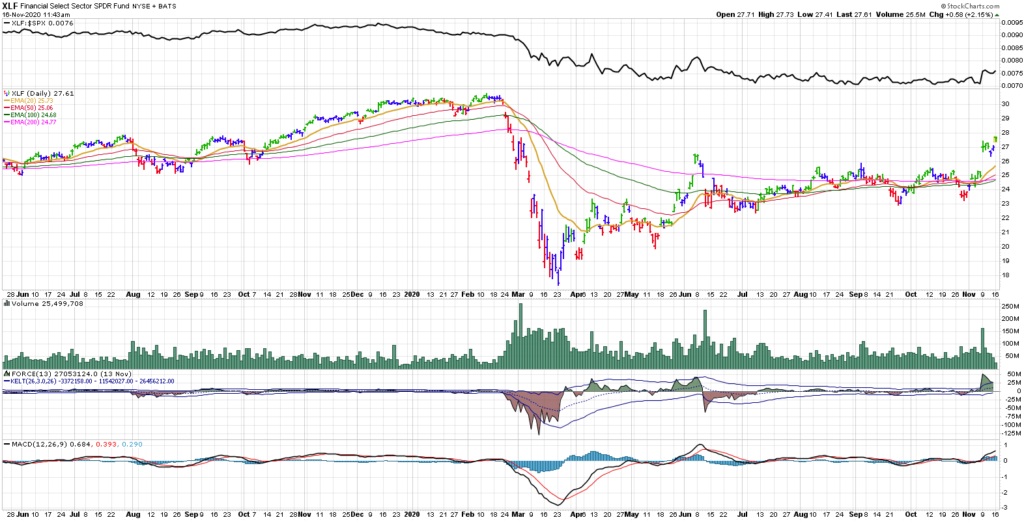
Task: Select the Low 27.41 quote value
Action: coord(813,14)
